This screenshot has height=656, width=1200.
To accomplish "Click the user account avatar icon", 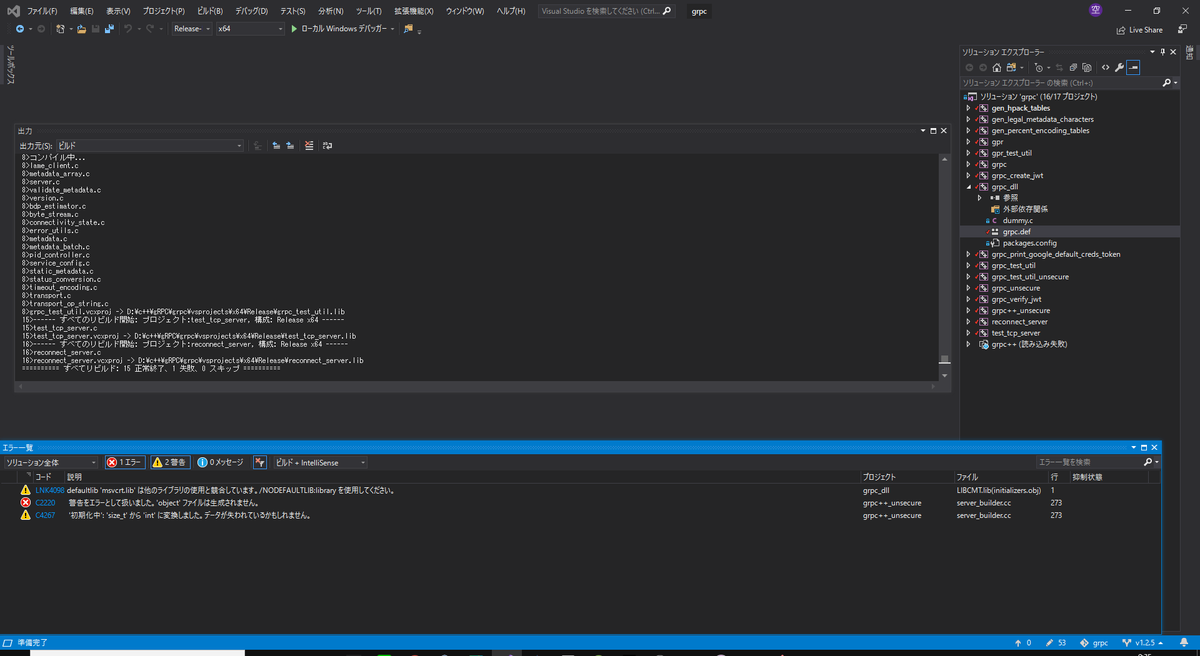I will [1094, 10].
